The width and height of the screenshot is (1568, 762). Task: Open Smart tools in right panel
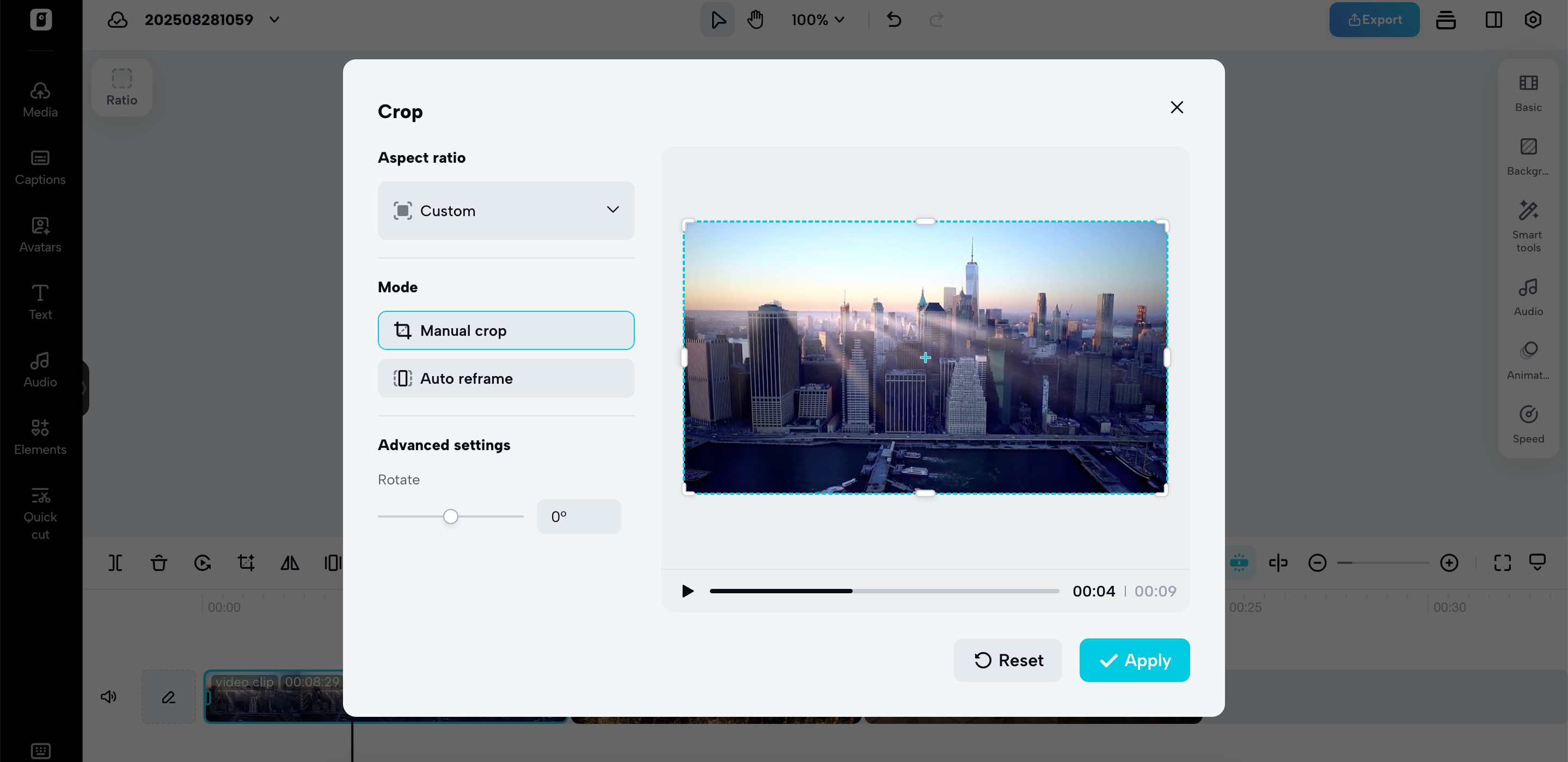1528,225
